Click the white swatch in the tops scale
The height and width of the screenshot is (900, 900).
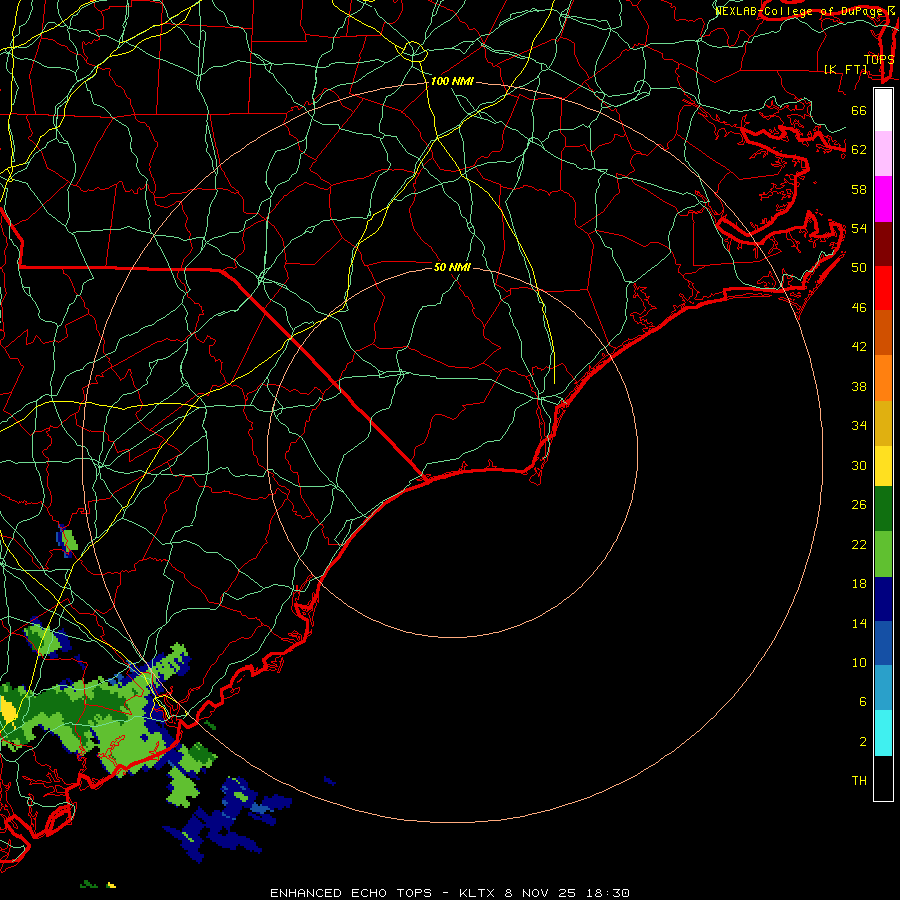[x=883, y=110]
